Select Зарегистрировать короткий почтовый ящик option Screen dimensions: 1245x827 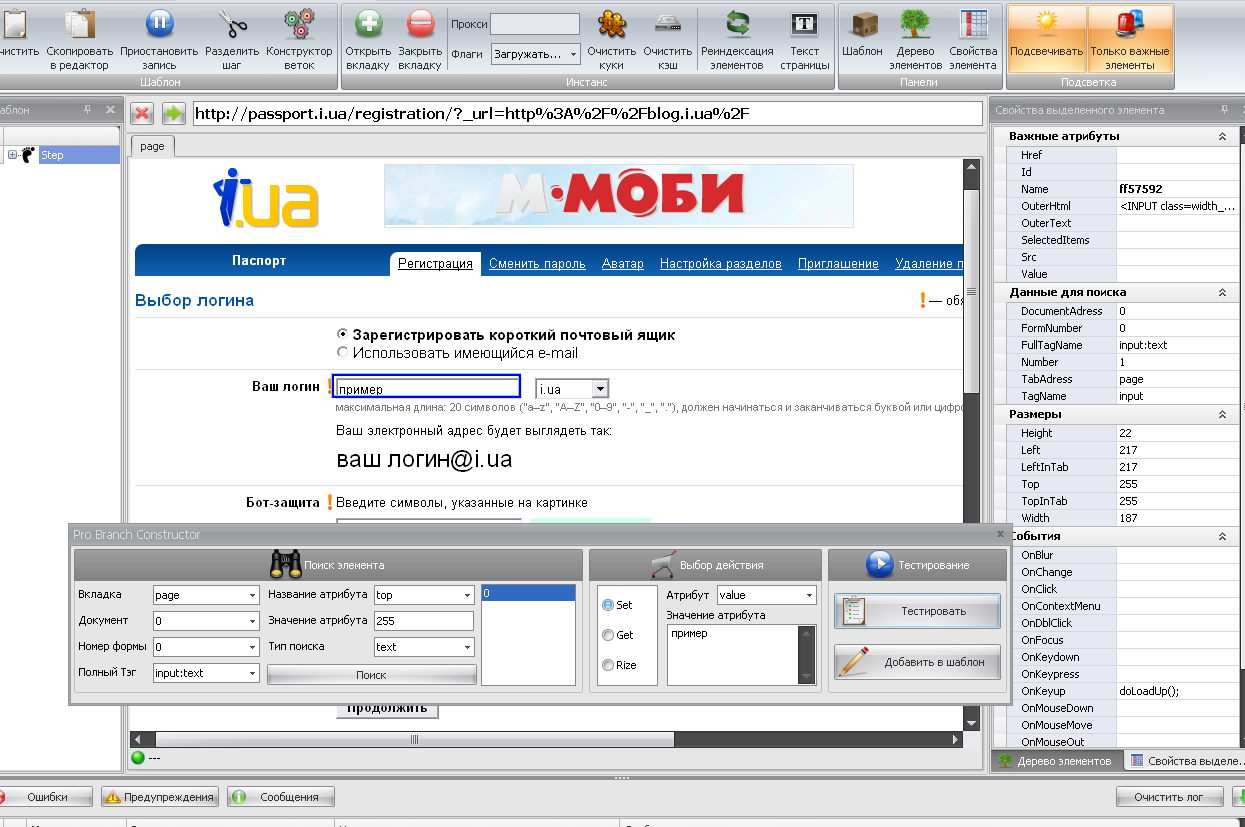(343, 335)
